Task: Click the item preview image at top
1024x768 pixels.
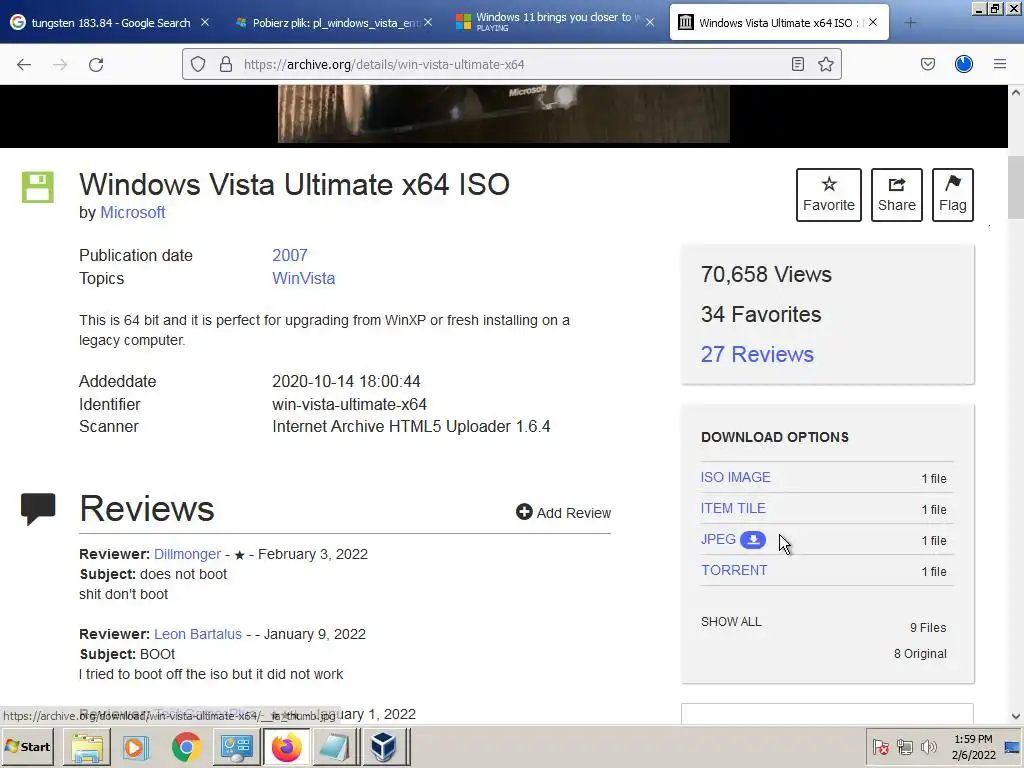Action: coord(504,114)
